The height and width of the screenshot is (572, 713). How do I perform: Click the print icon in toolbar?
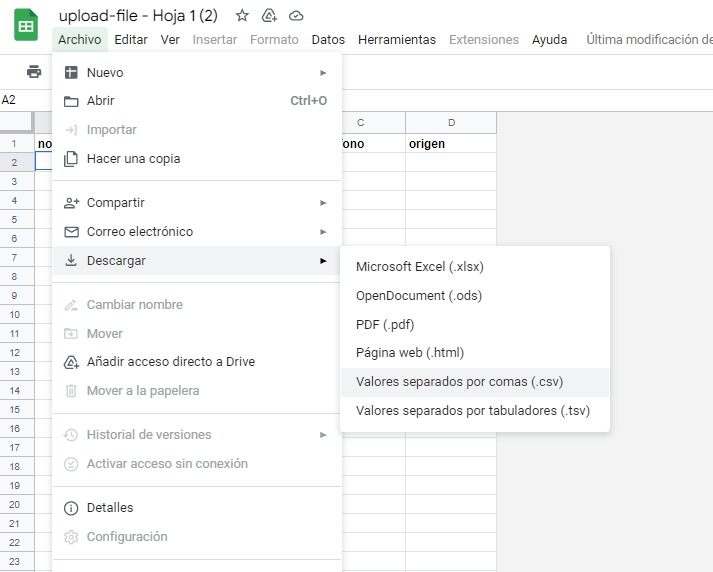tap(34, 72)
